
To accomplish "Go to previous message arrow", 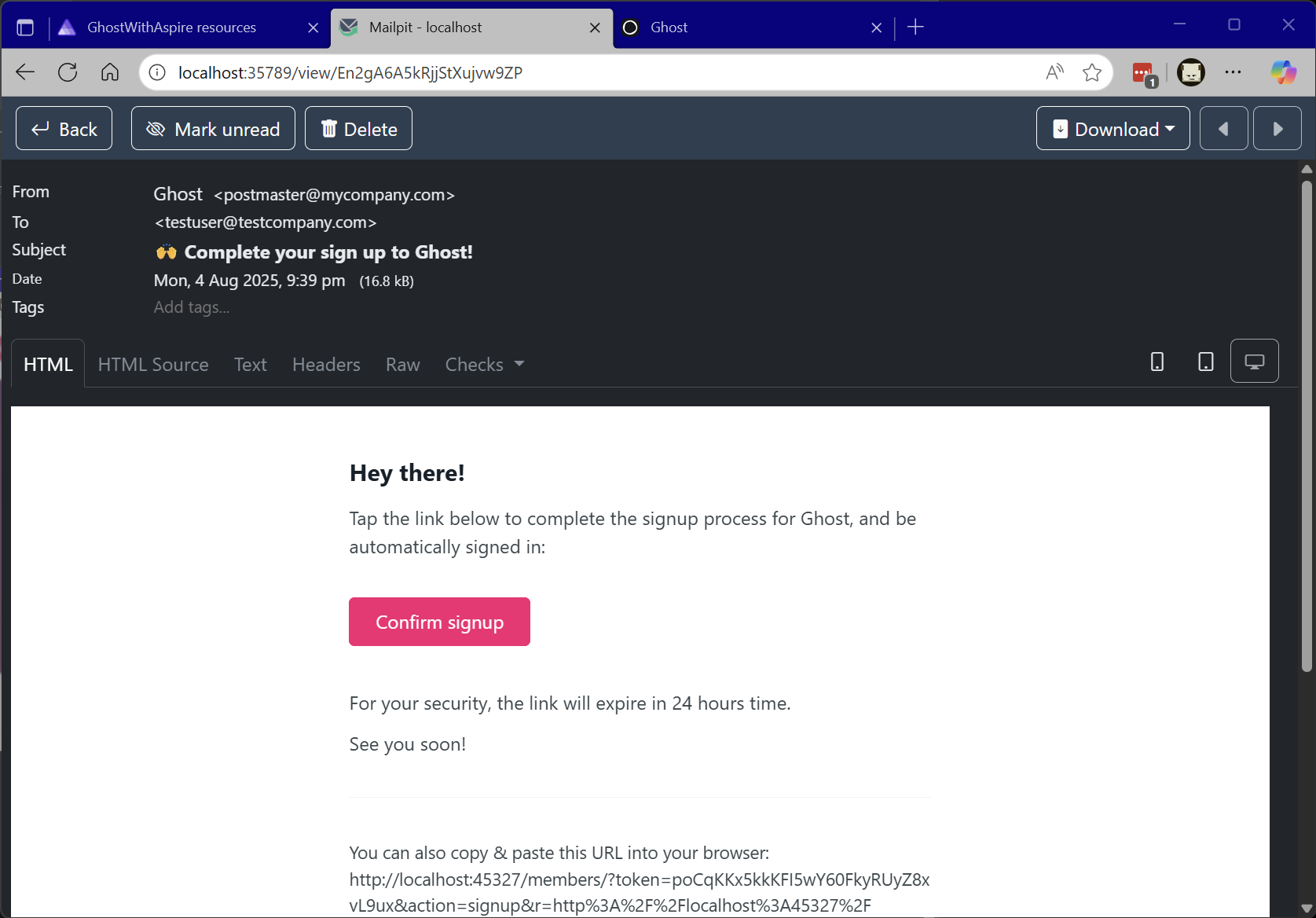I will coord(1223,129).
